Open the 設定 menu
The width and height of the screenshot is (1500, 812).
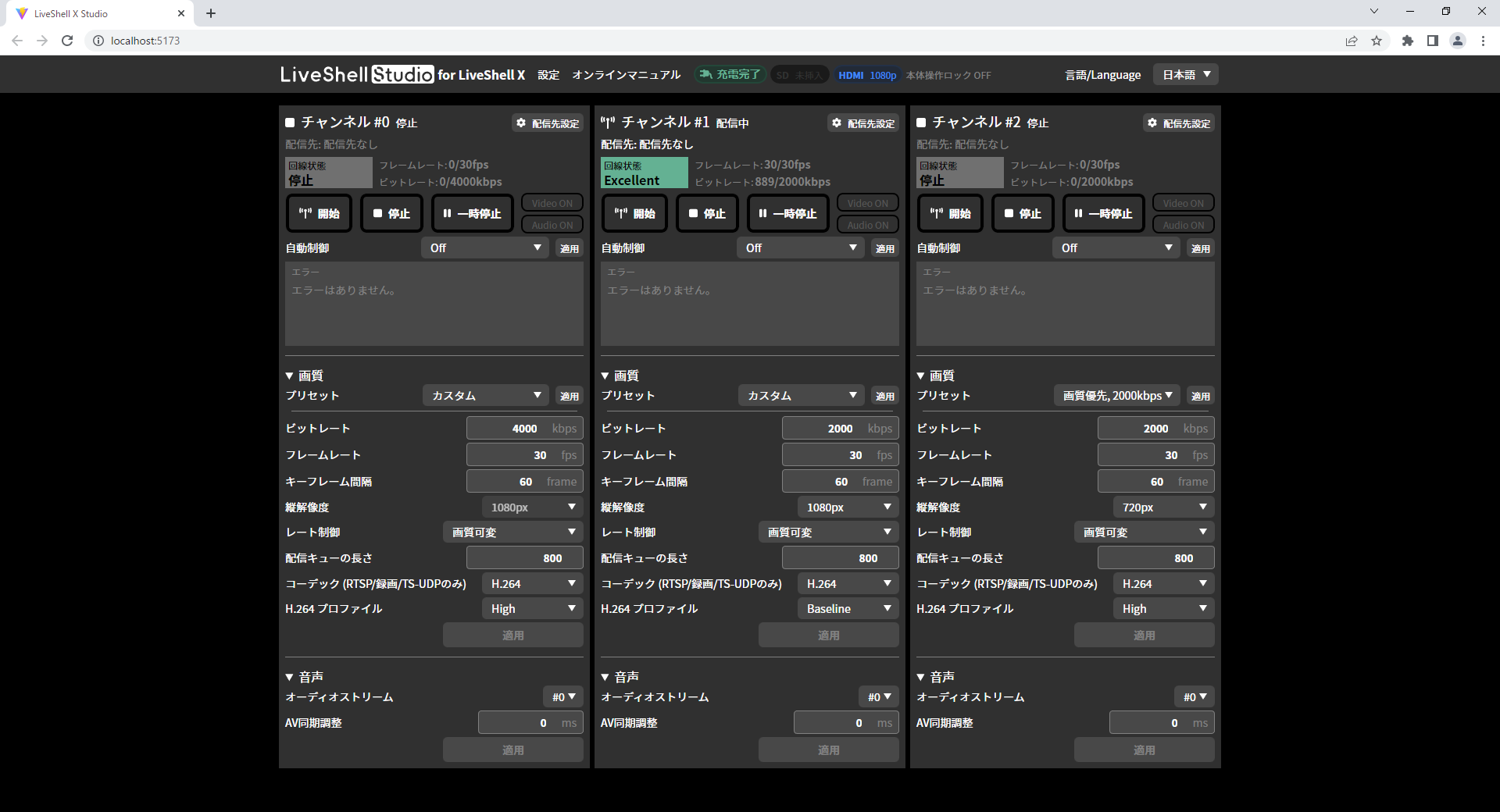(548, 75)
